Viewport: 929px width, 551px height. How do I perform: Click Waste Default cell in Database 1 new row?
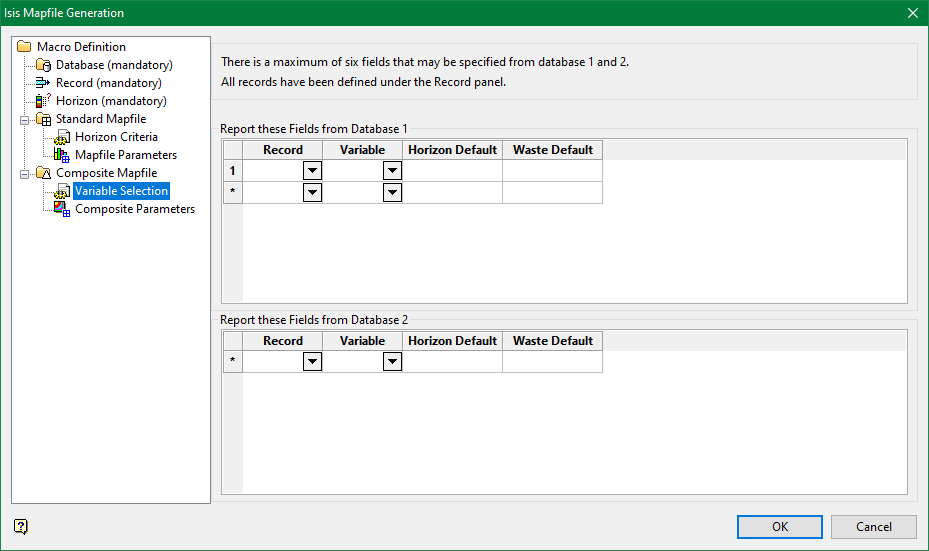[553, 193]
